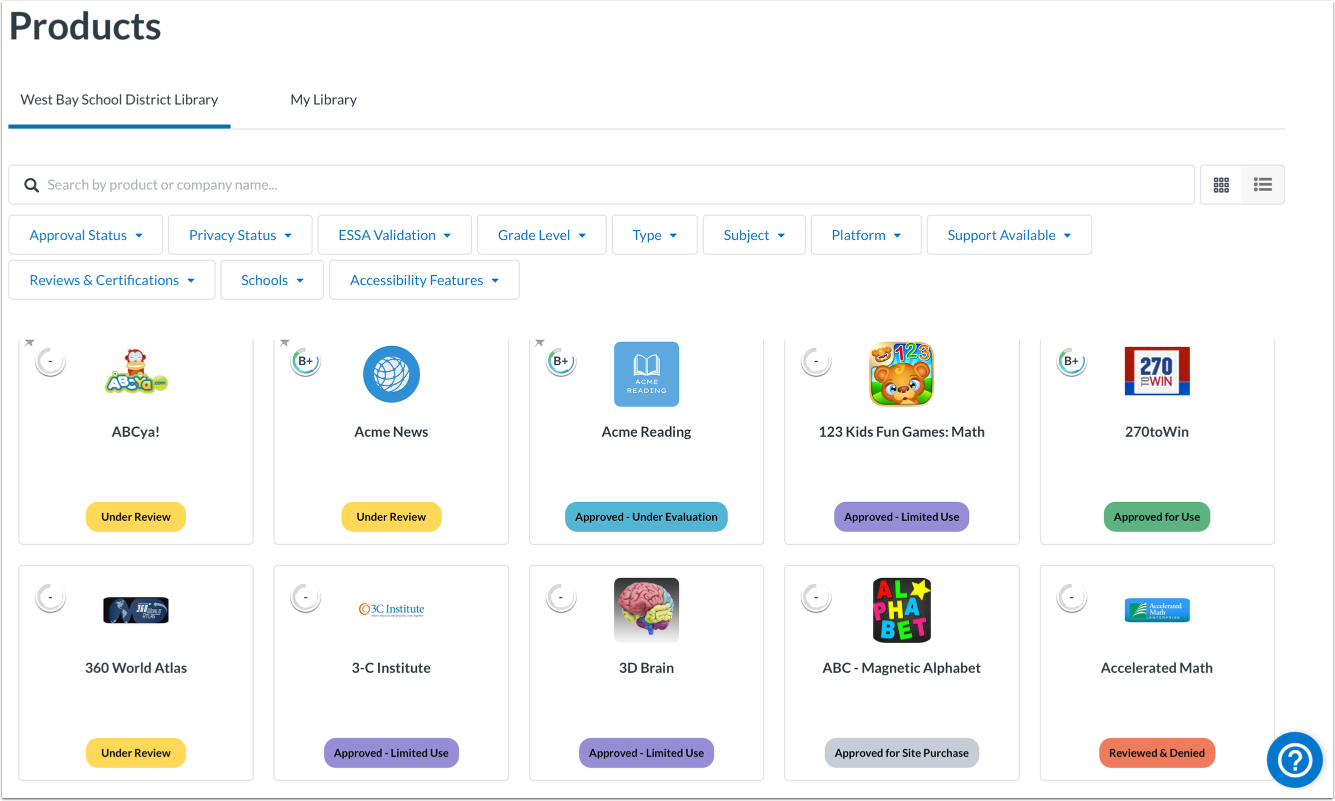Expand the Approval Status filter
This screenshot has height=801, width=1335.
(86, 235)
